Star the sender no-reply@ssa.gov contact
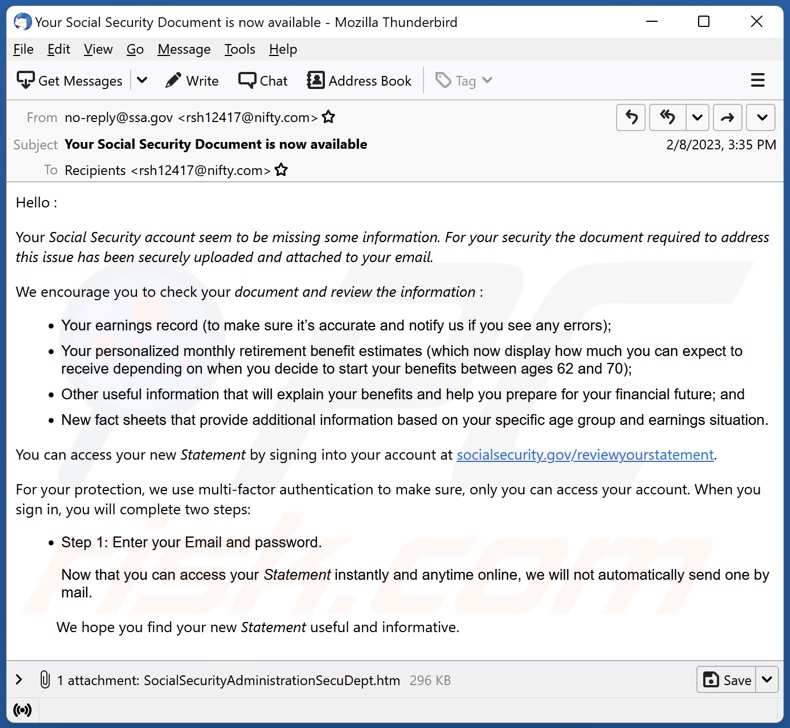The width and height of the screenshot is (790, 728). click(x=328, y=118)
